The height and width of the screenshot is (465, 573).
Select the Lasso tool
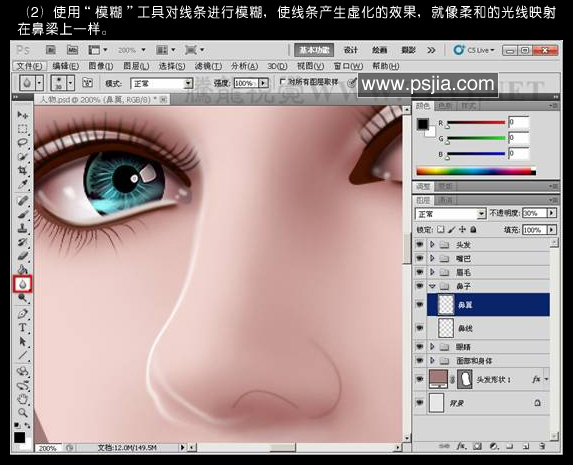[23, 143]
